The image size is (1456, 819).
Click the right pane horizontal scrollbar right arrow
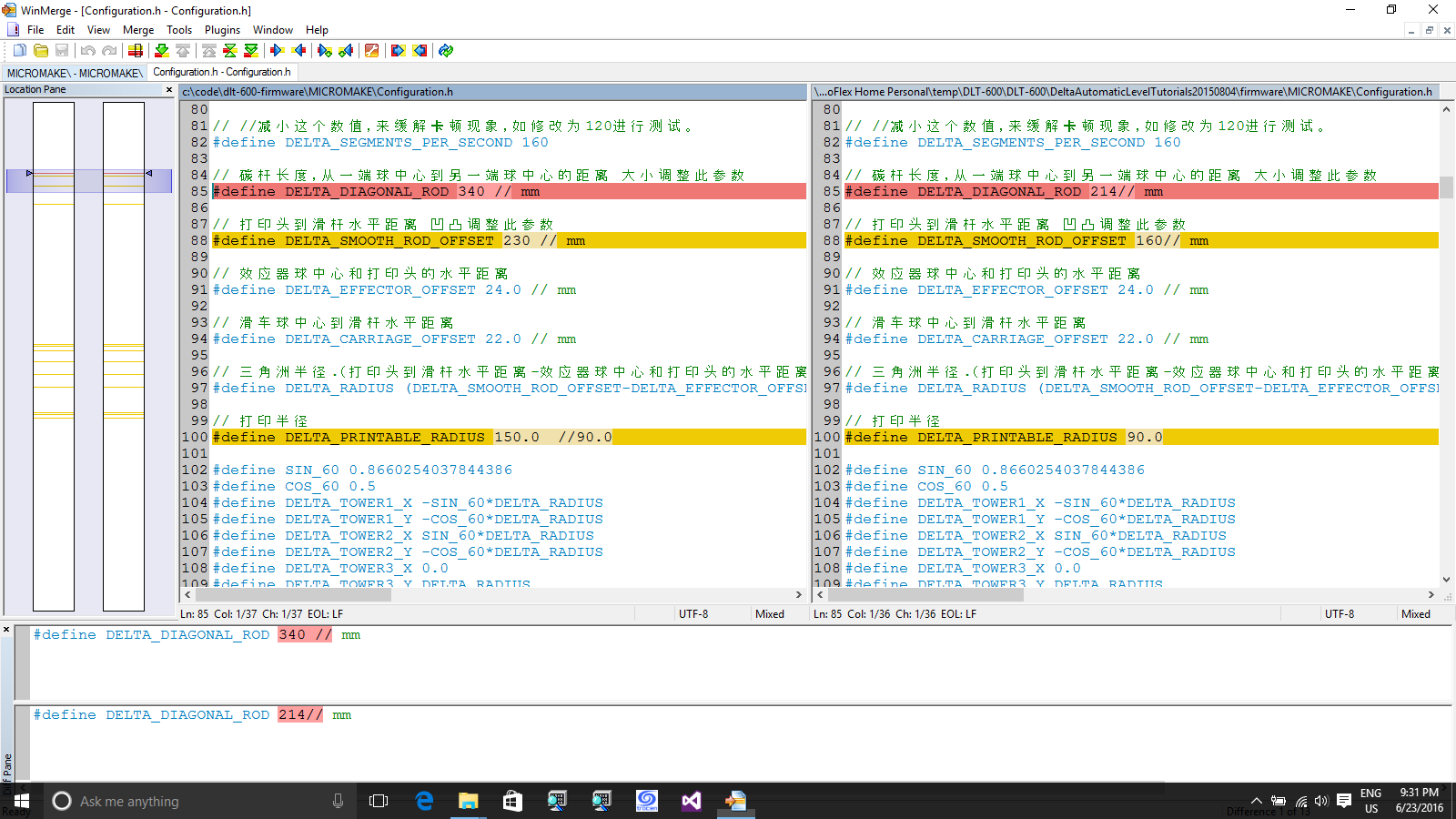(1431, 595)
